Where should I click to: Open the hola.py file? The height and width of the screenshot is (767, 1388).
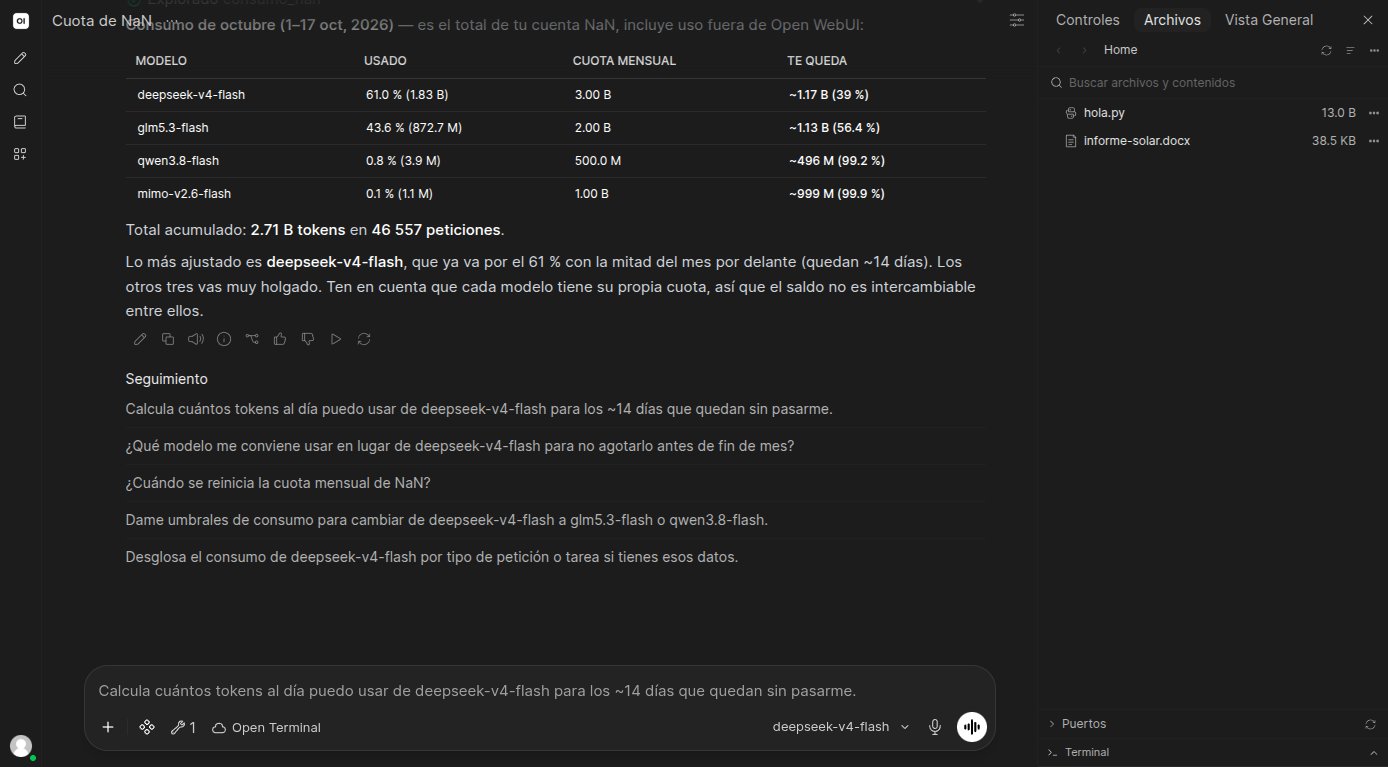pyautogui.click(x=1104, y=113)
